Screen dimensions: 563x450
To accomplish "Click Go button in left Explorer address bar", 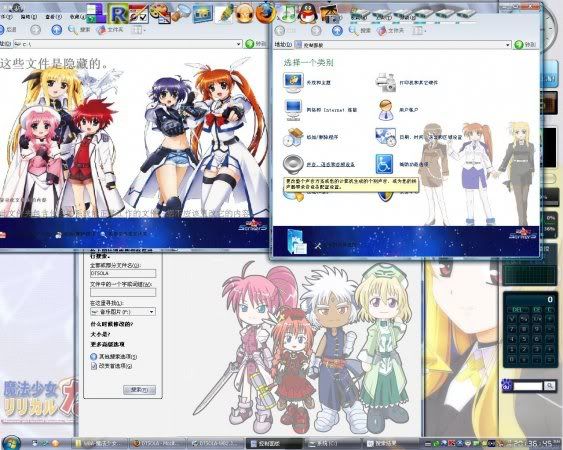I will (256, 44).
